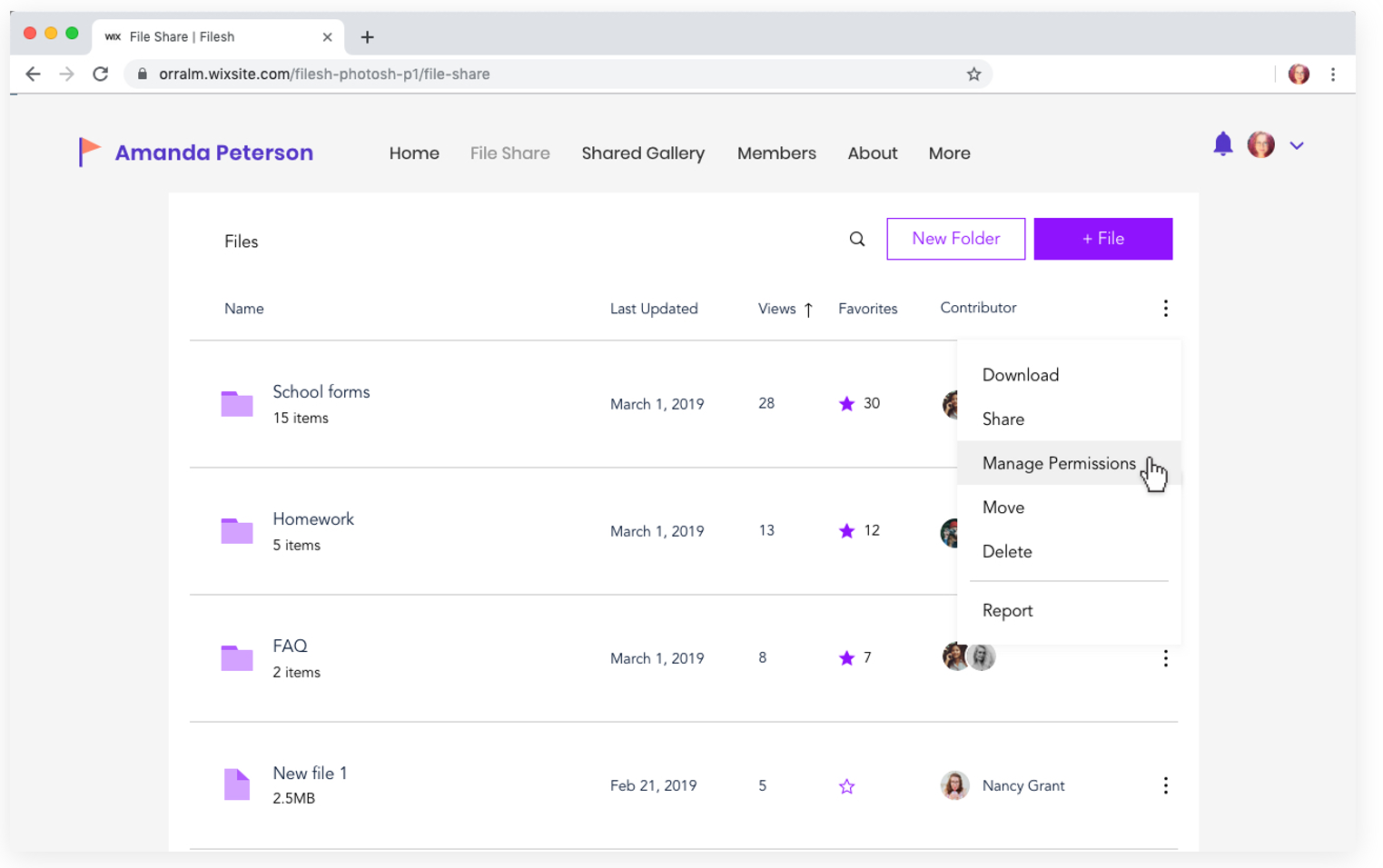Click the notification bell icon
1383x868 pixels.
pyautogui.click(x=1222, y=144)
